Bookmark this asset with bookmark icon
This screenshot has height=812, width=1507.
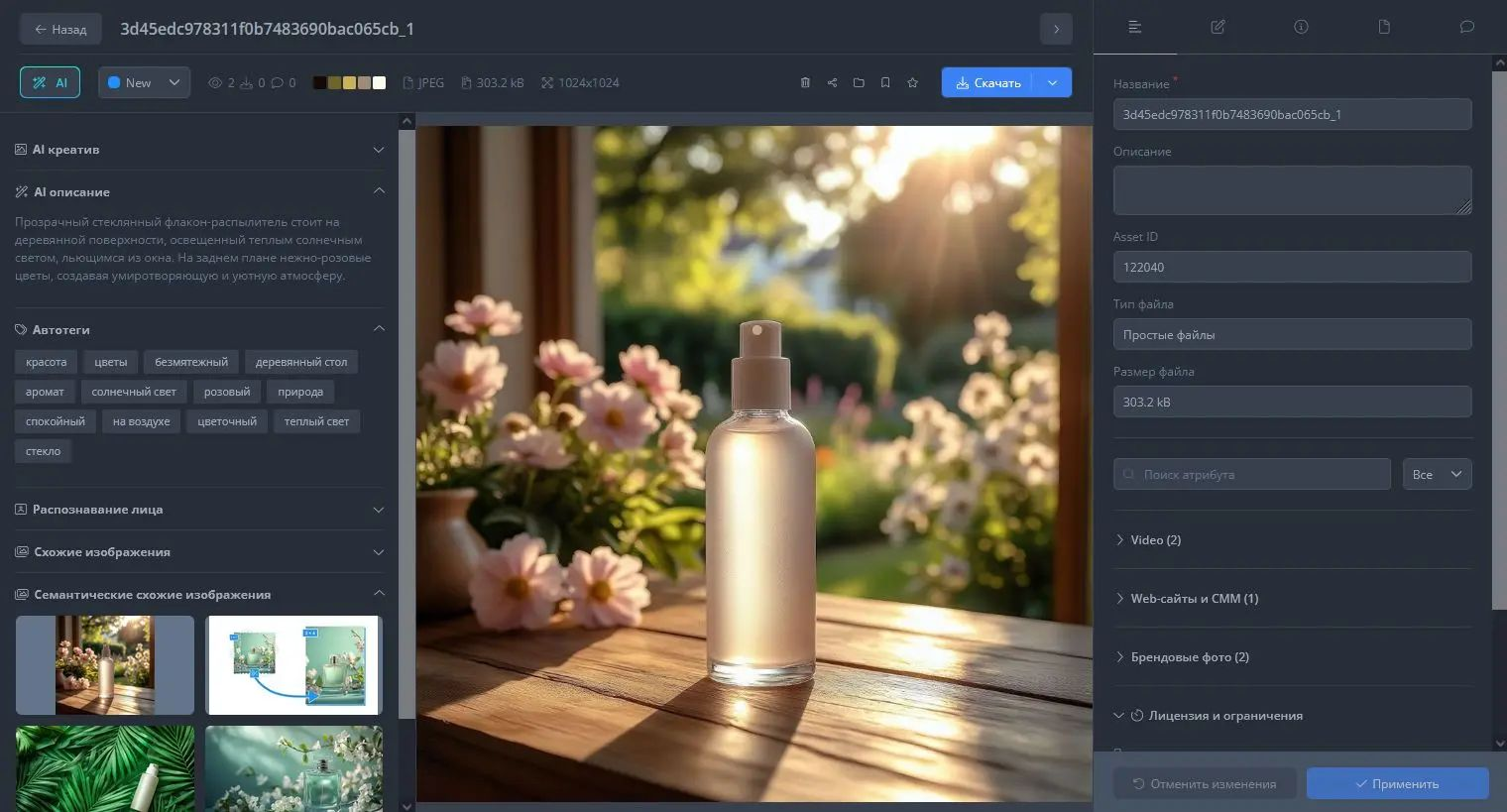(x=885, y=83)
